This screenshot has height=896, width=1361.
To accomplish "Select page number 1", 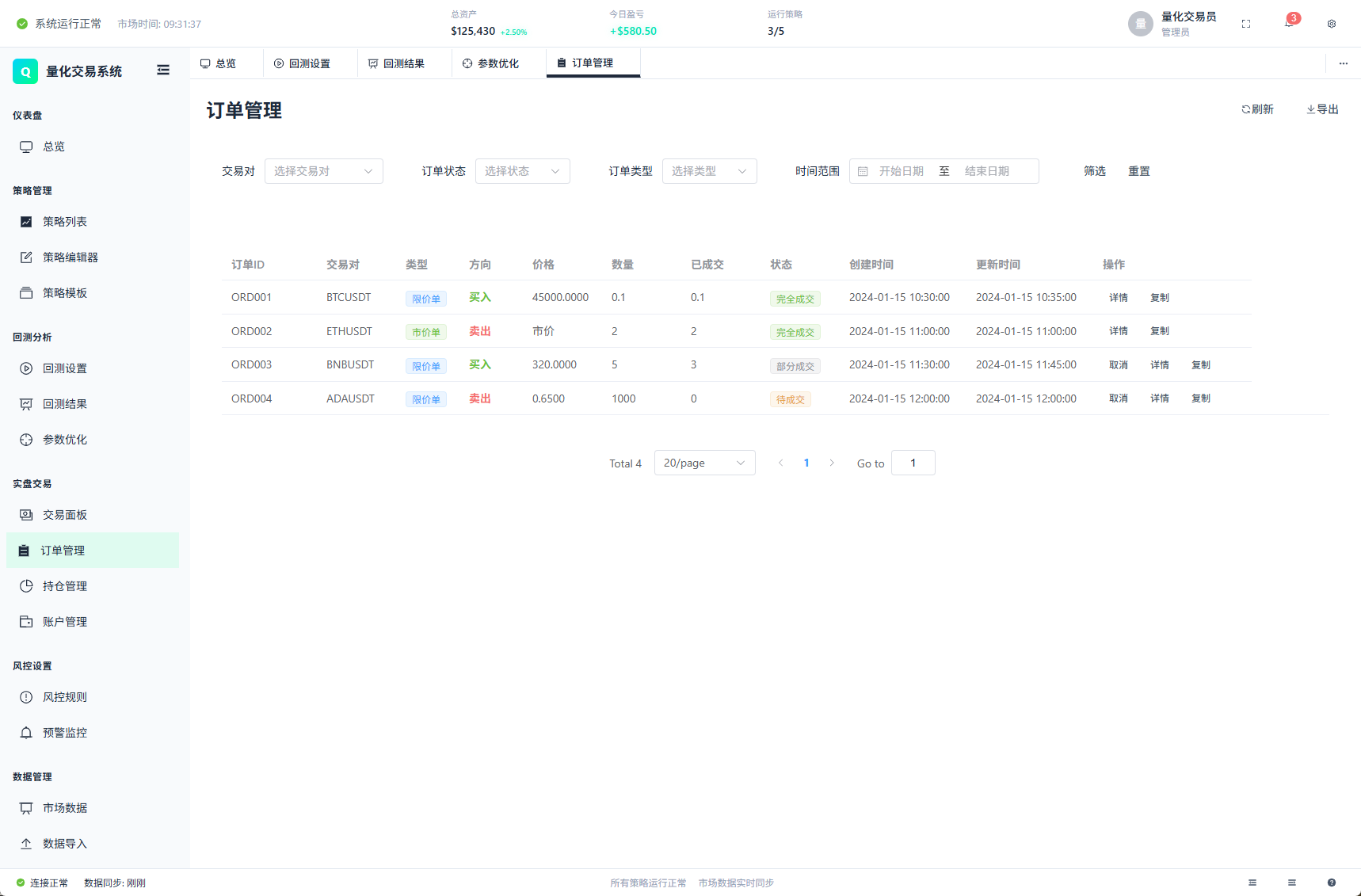I will click(x=806, y=463).
